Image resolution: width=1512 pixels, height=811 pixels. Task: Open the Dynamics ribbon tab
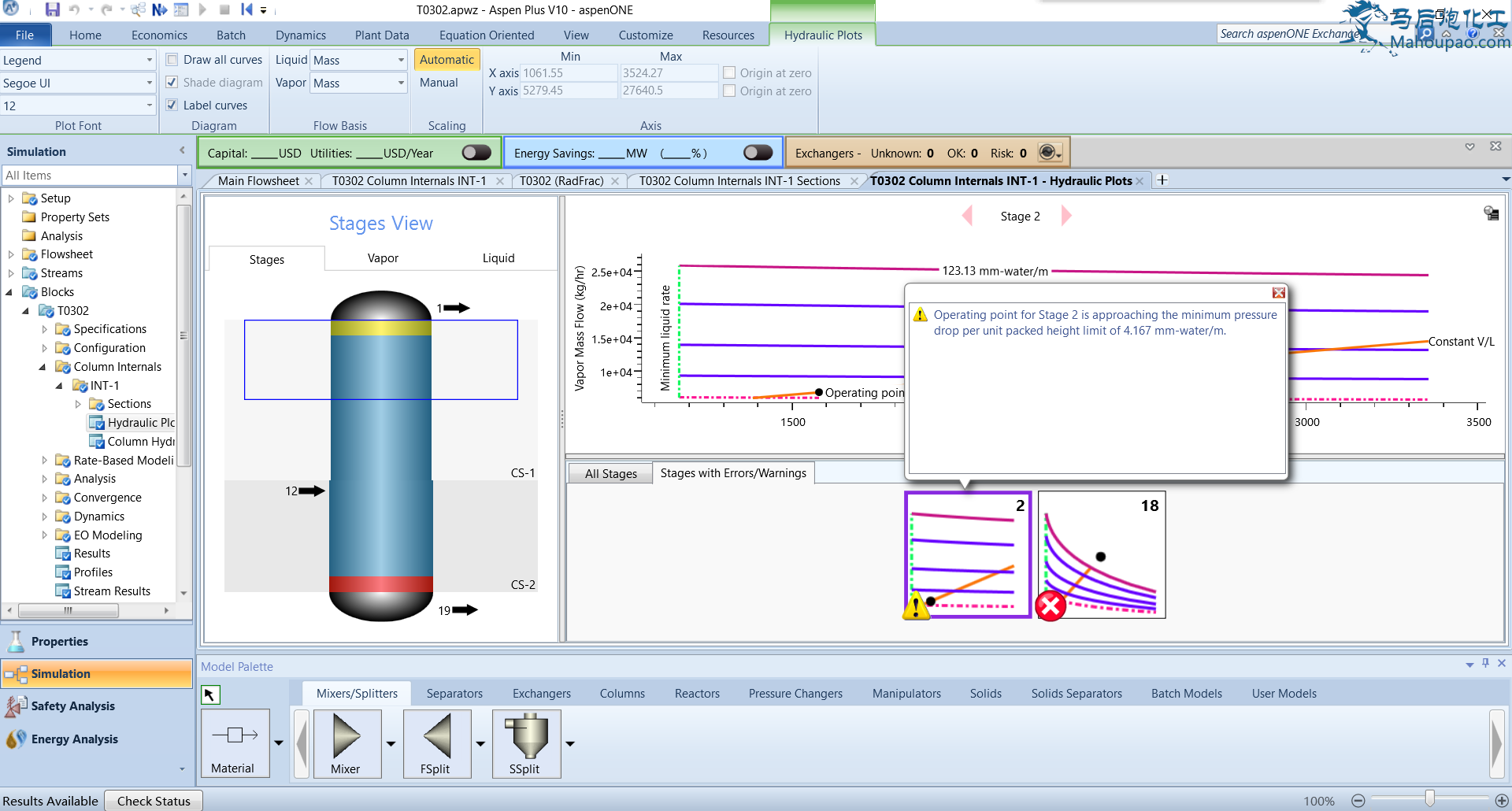[x=301, y=35]
